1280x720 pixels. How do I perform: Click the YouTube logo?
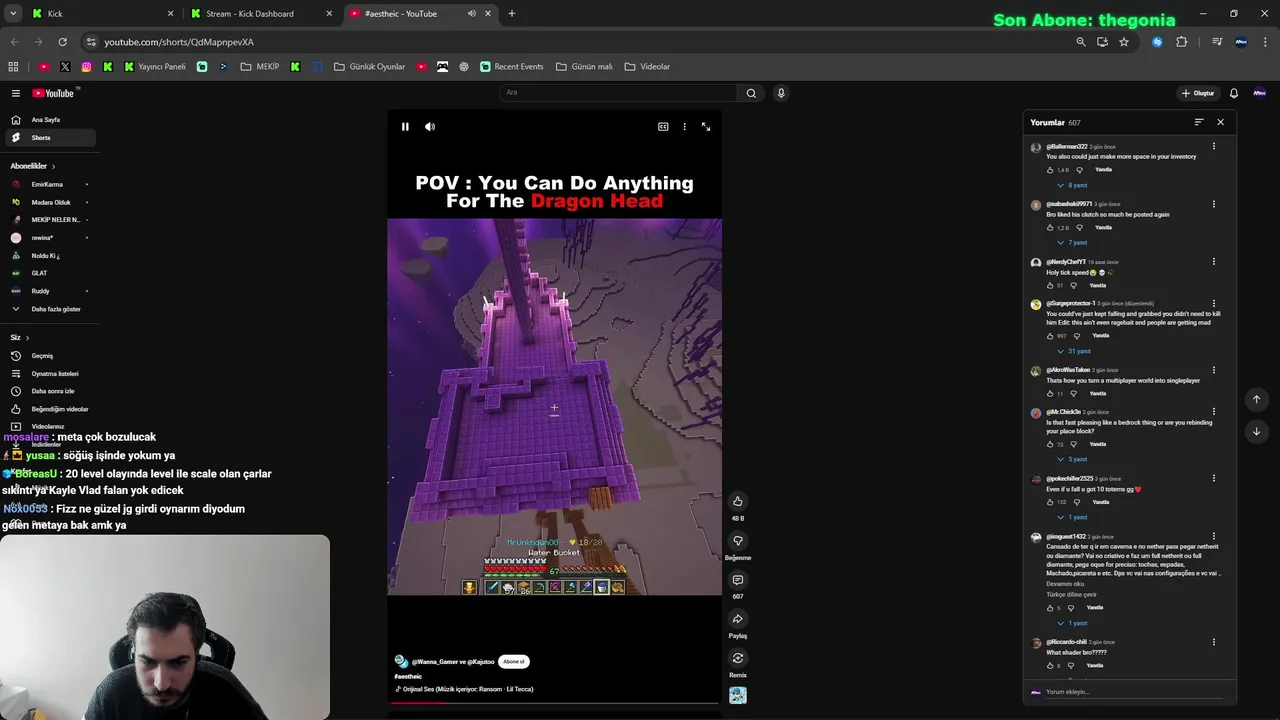click(54, 93)
